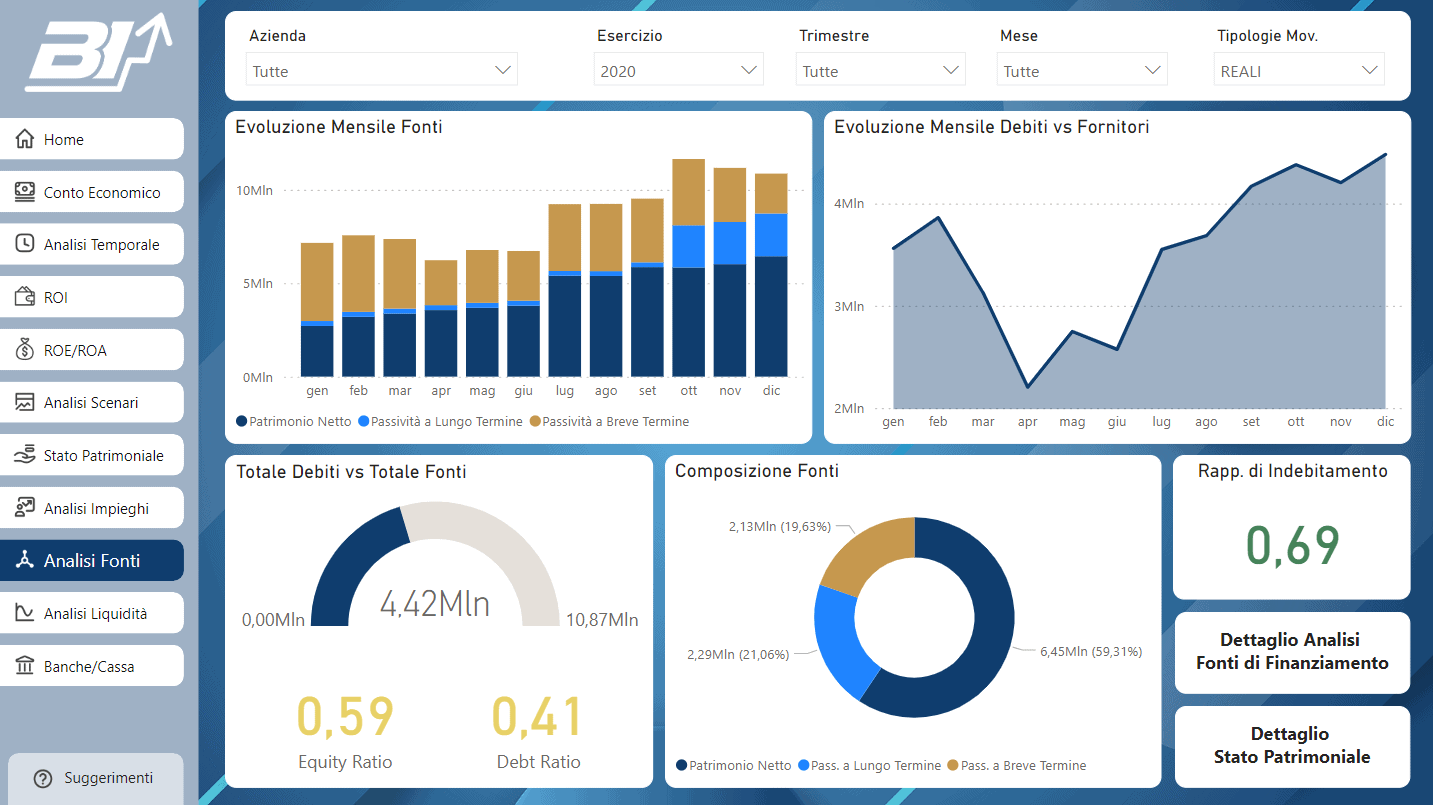Click the Composizione Fonti title
Image resolution: width=1433 pixels, height=805 pixels.
(757, 471)
